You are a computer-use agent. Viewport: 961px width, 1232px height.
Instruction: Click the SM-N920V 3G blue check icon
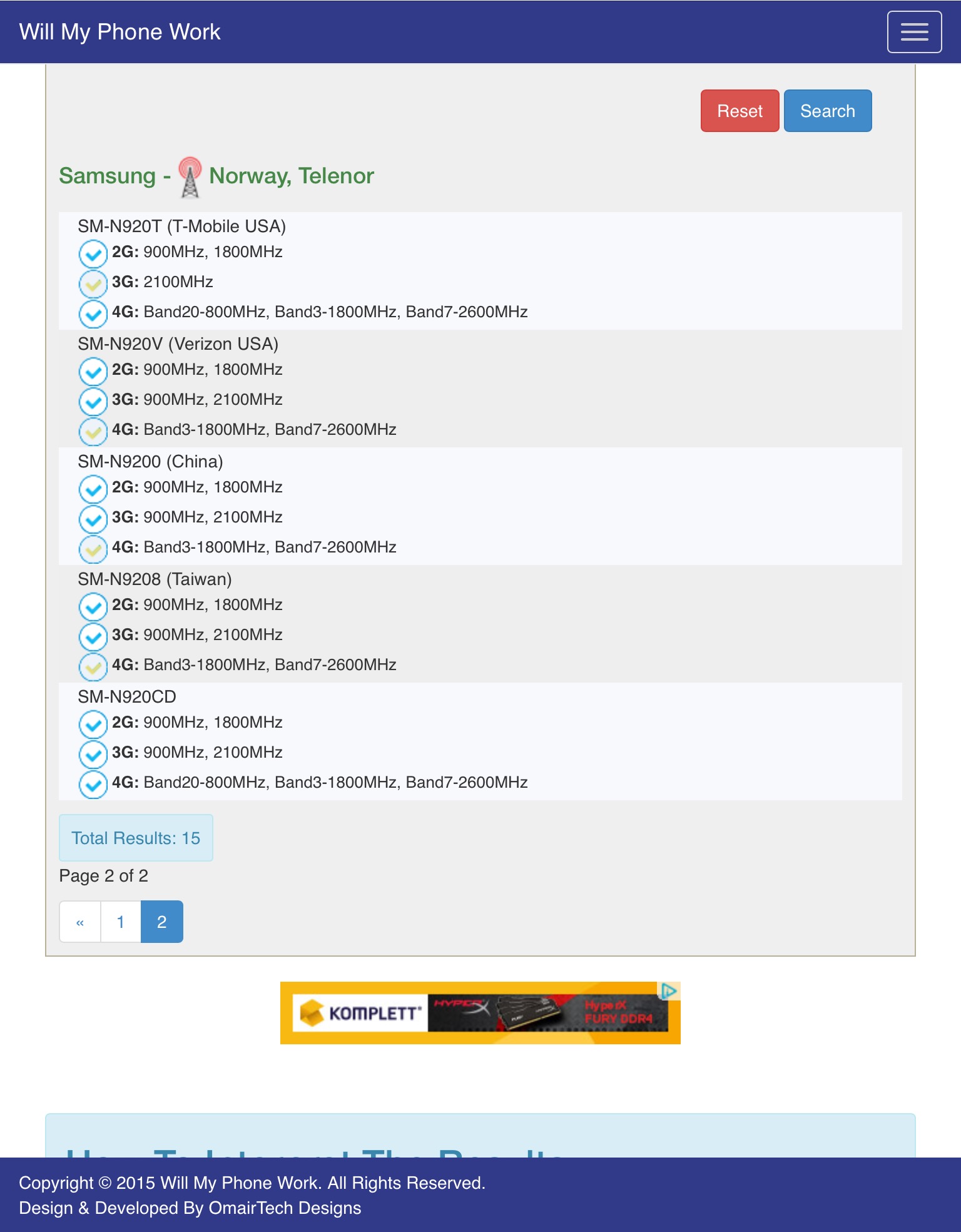tap(93, 401)
